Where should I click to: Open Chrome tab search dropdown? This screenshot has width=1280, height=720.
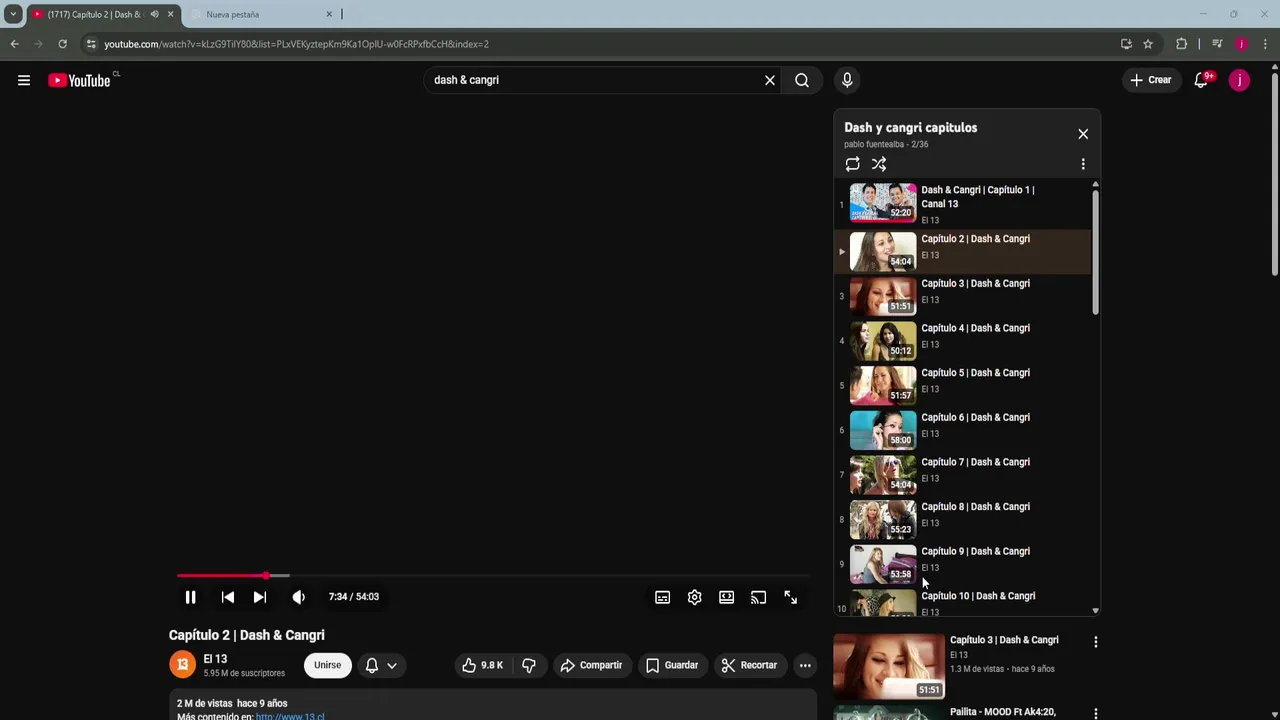[13, 14]
